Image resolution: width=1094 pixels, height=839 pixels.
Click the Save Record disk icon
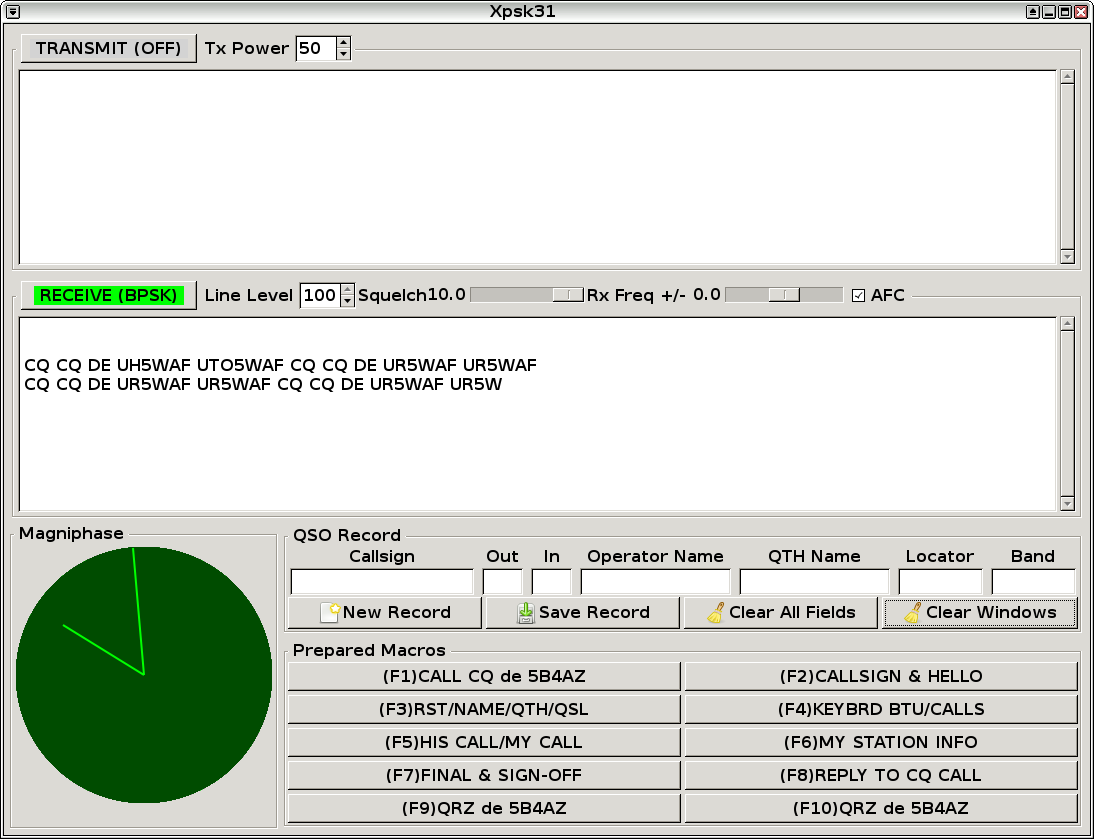coord(525,612)
